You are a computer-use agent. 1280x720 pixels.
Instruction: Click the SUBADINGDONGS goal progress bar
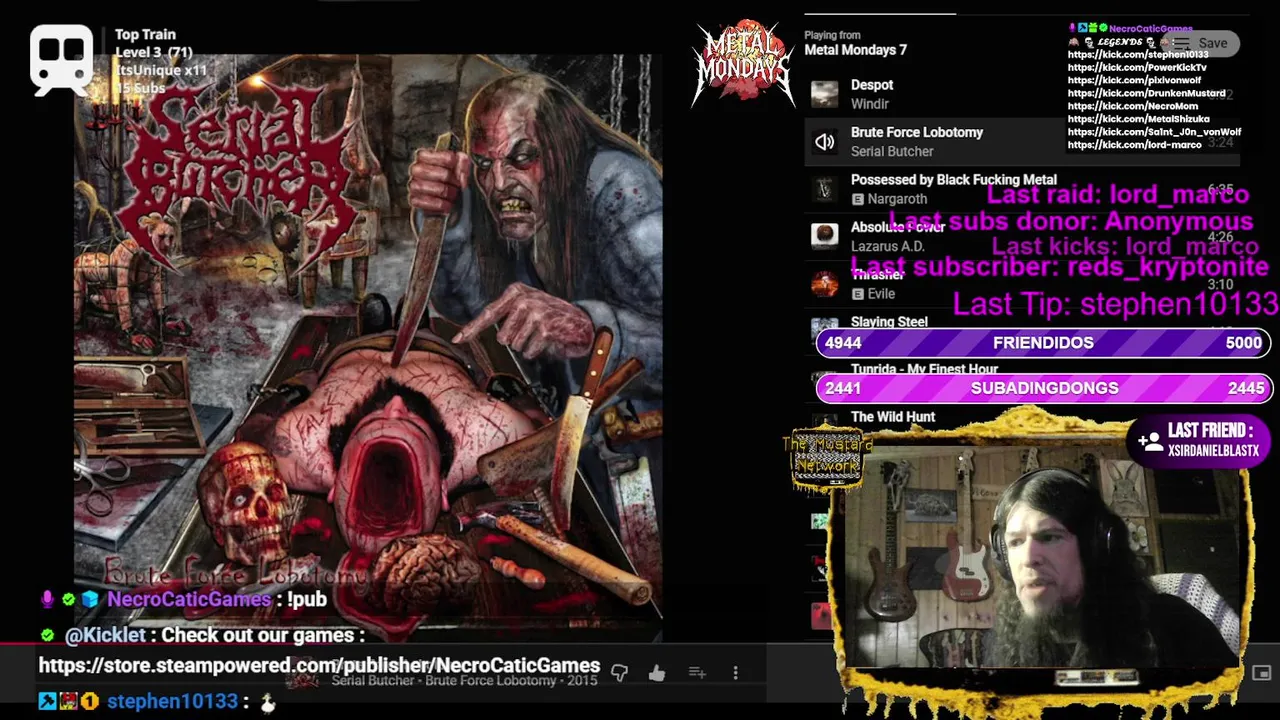pyautogui.click(x=1043, y=388)
